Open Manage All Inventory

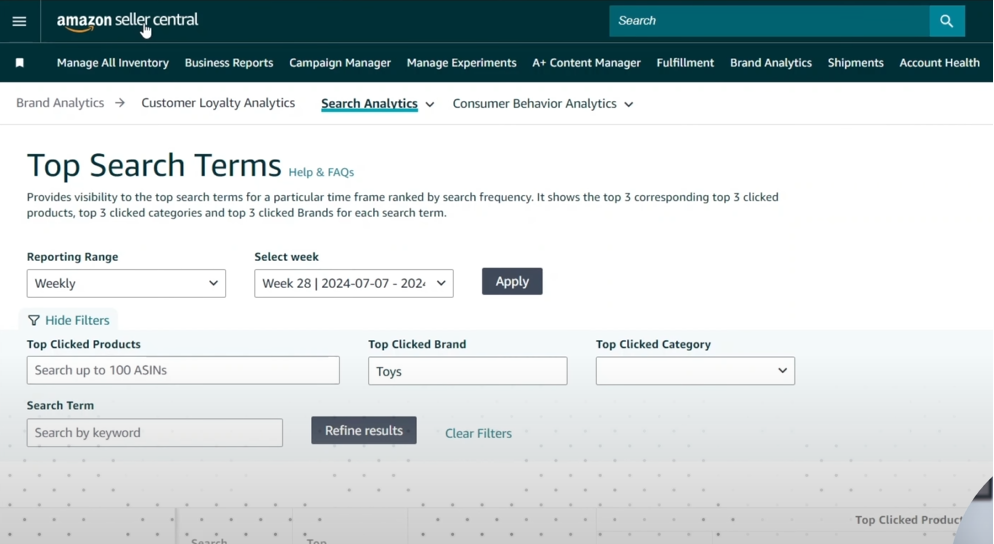pyautogui.click(x=113, y=63)
